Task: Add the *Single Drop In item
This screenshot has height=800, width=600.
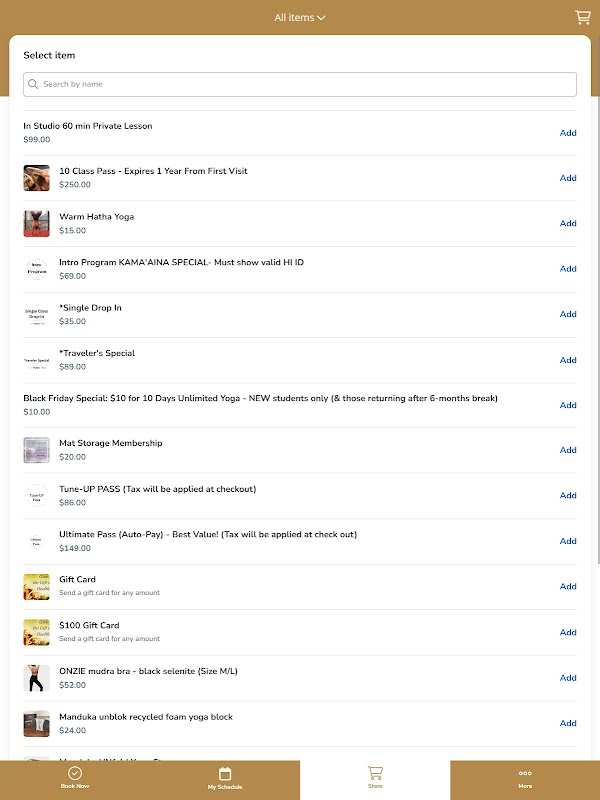Action: click(568, 314)
